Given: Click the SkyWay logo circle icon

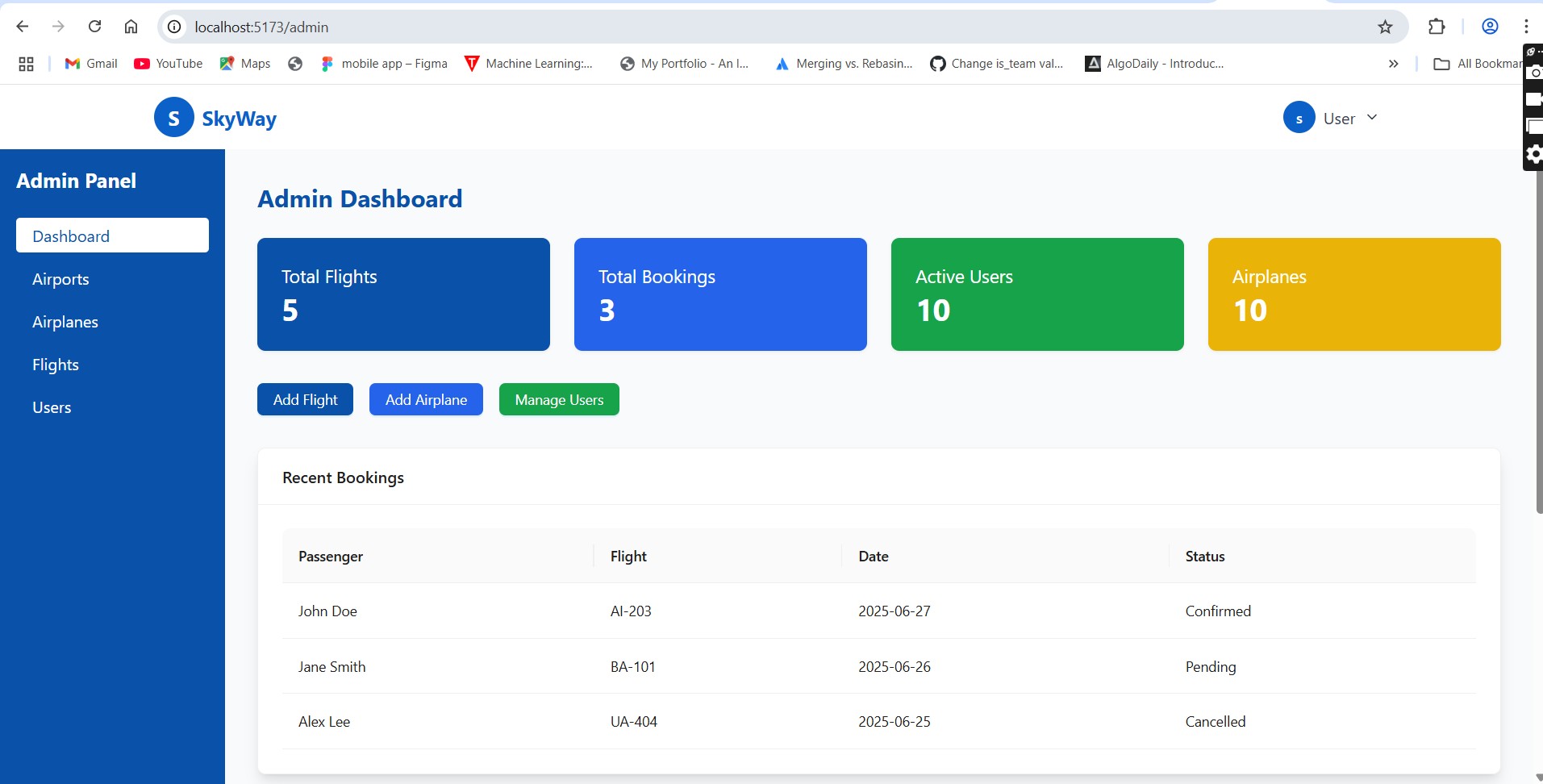Looking at the screenshot, I should (x=173, y=118).
